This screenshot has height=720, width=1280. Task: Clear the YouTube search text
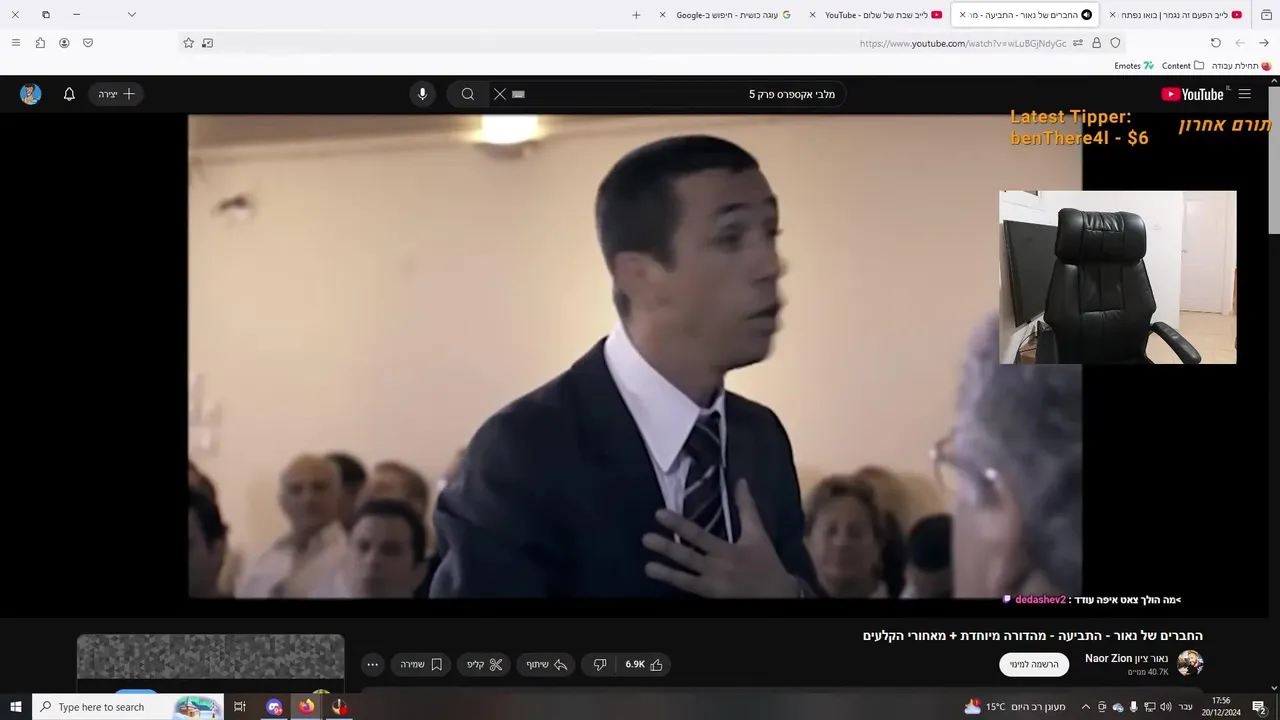pos(500,94)
